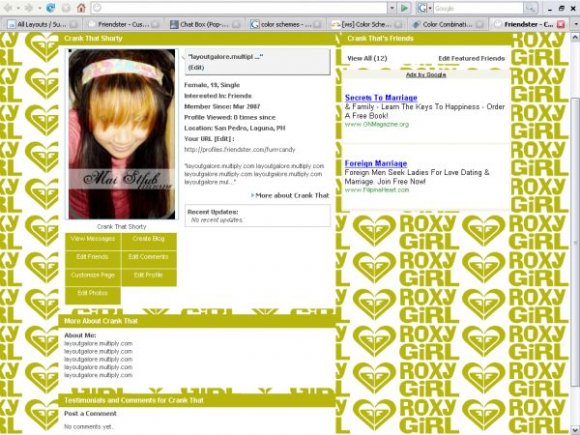Click the Crank That Shorty caption text
Viewport: 580px width, 435px height.
point(121,226)
